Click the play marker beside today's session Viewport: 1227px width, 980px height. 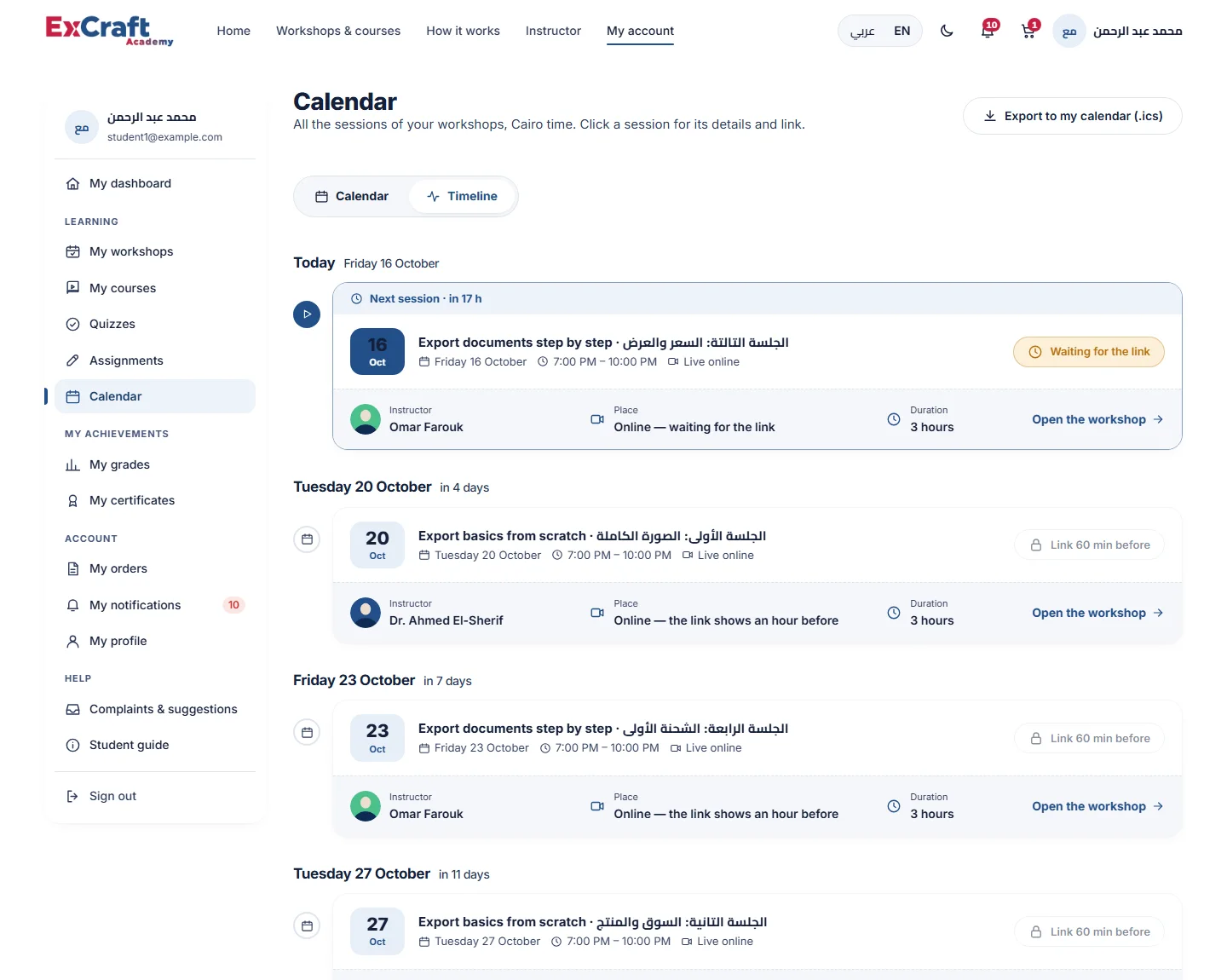point(307,314)
